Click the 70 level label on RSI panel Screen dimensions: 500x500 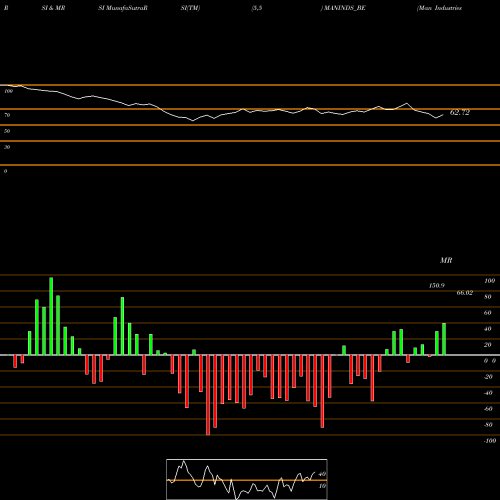7,115
